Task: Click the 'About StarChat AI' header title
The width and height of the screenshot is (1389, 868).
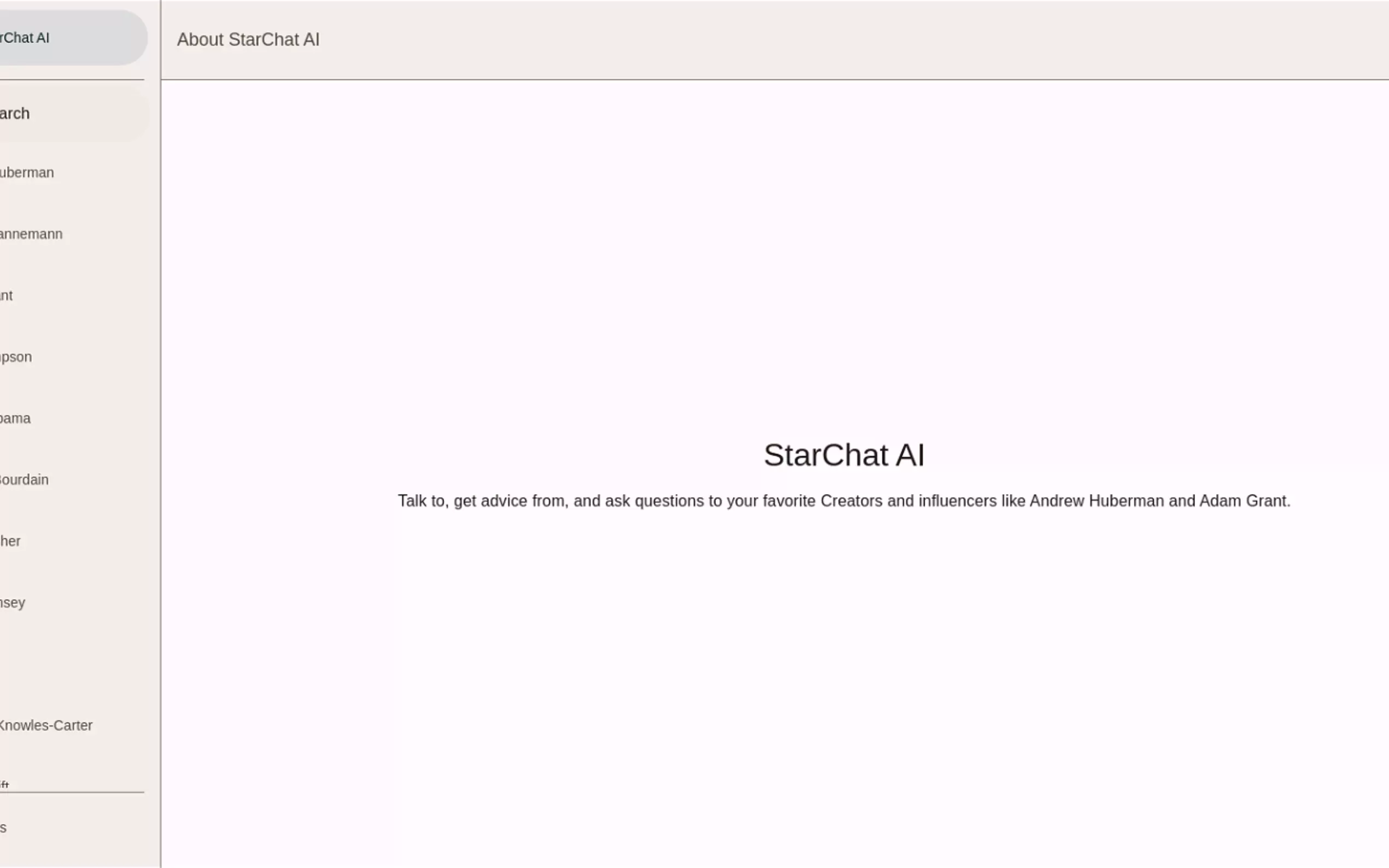Action: pos(248,39)
